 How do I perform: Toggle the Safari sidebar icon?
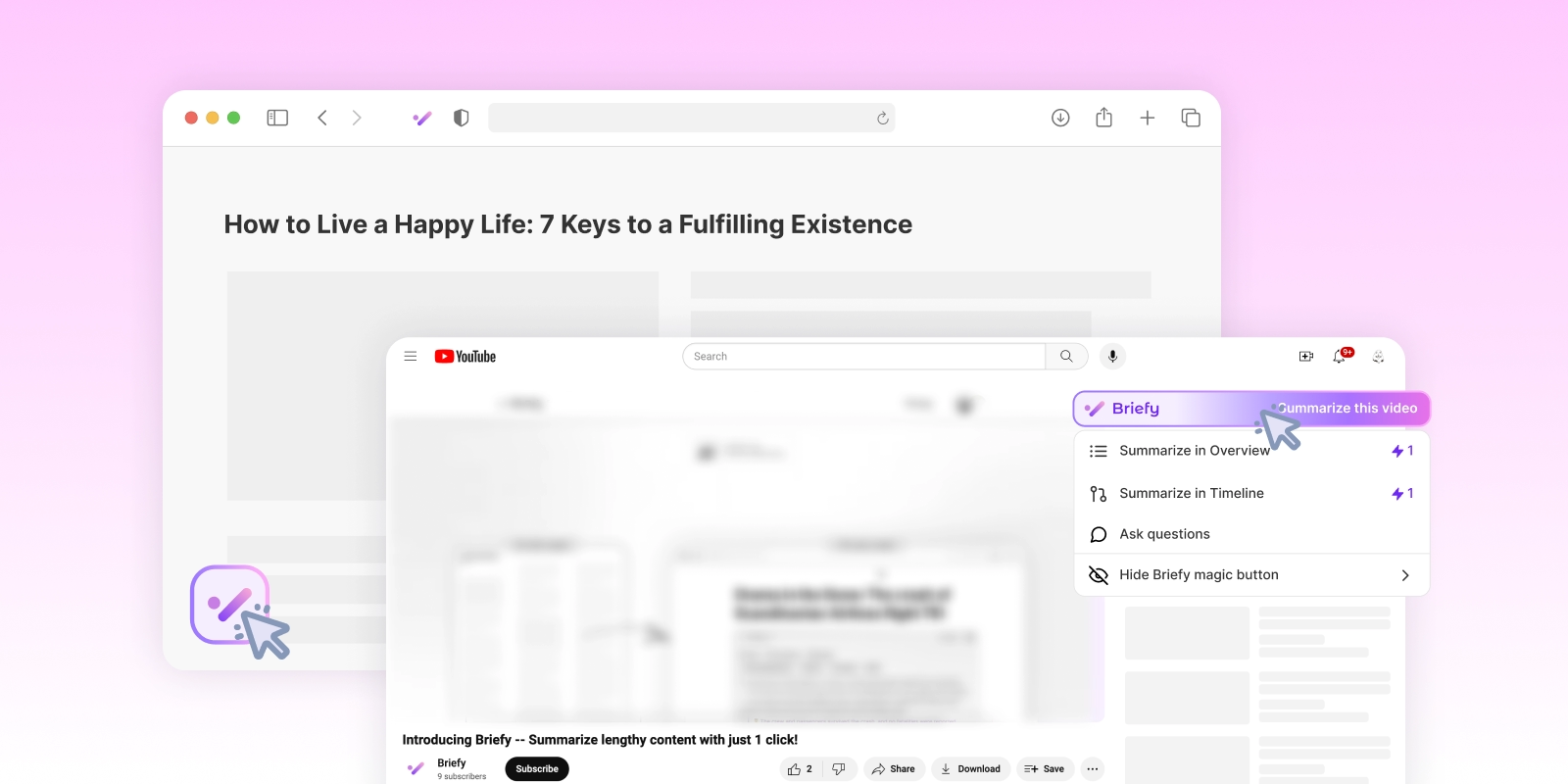point(277,118)
